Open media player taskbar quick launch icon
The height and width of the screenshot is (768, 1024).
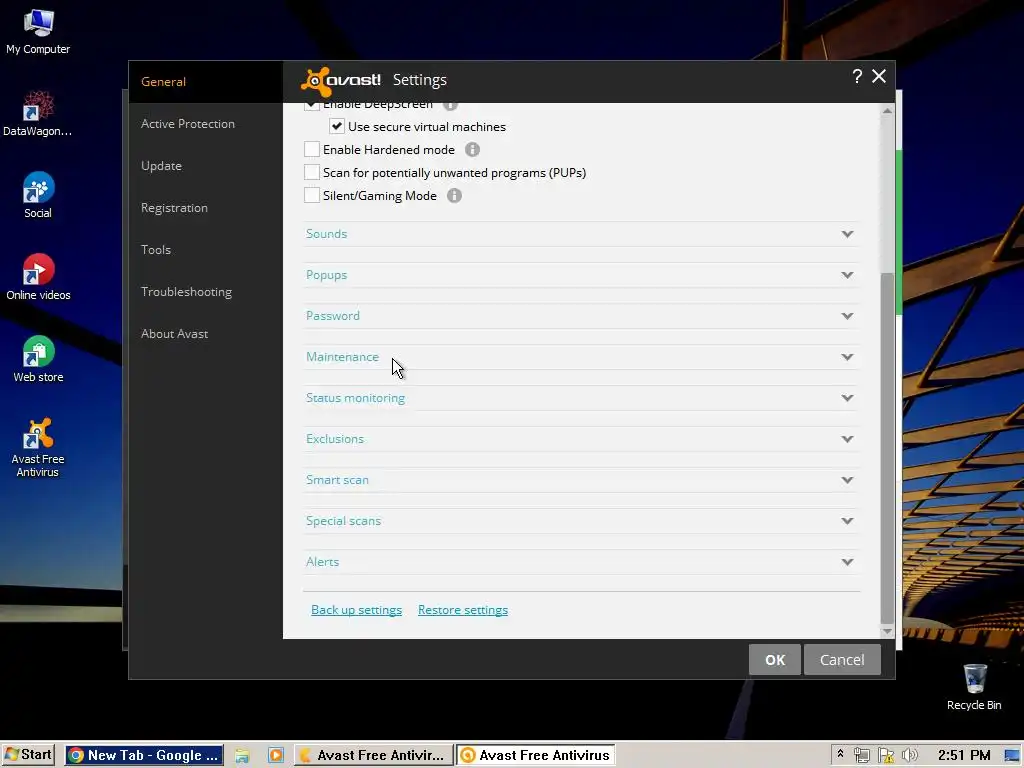point(276,756)
